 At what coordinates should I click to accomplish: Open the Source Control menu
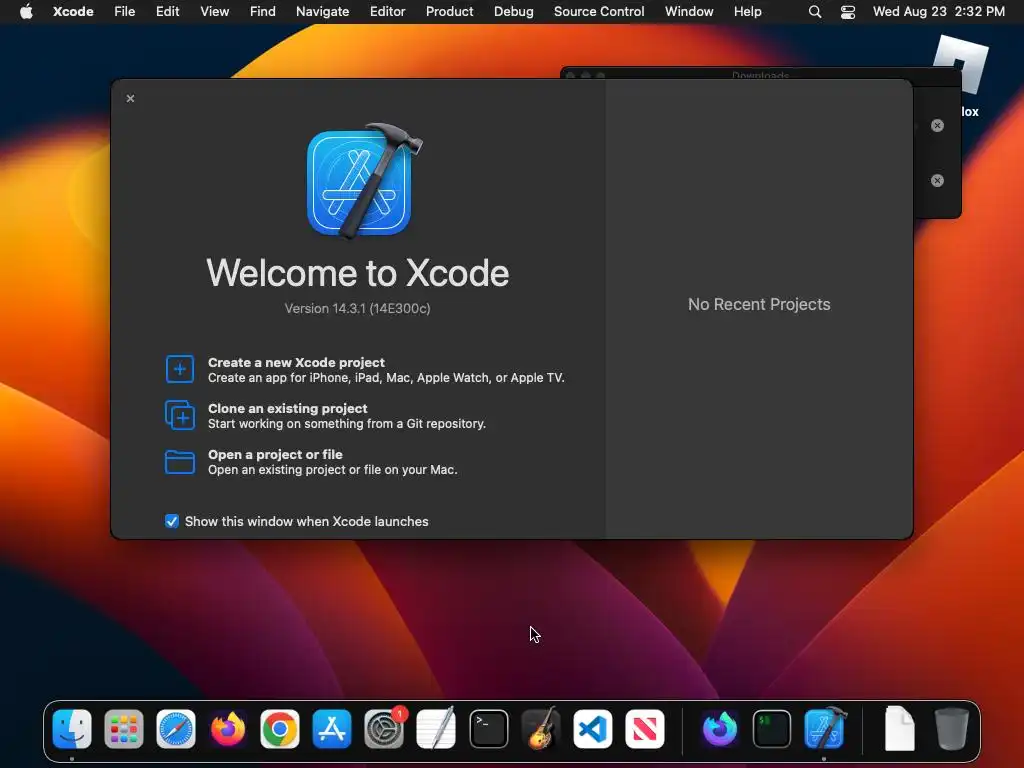pyautogui.click(x=599, y=11)
